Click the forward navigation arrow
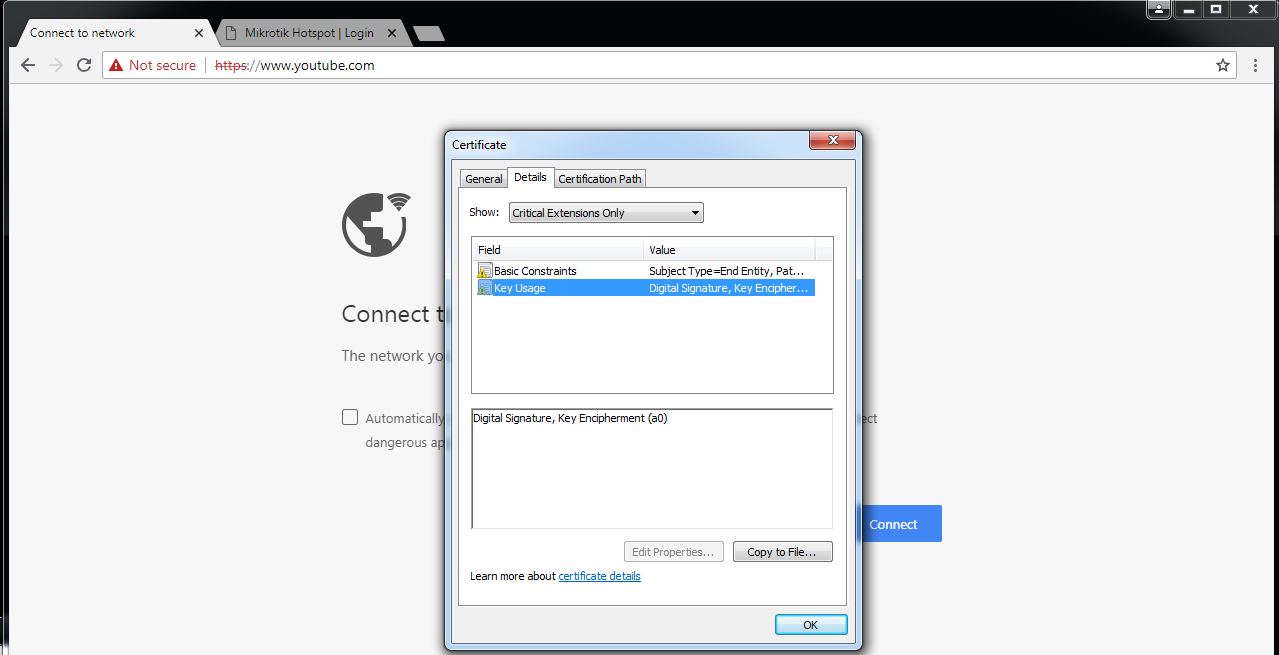Image resolution: width=1279 pixels, height=655 pixels. tap(55, 65)
